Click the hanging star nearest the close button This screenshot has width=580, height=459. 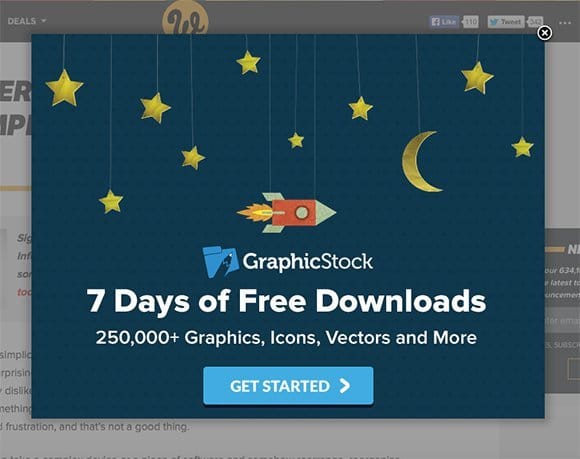(477, 77)
